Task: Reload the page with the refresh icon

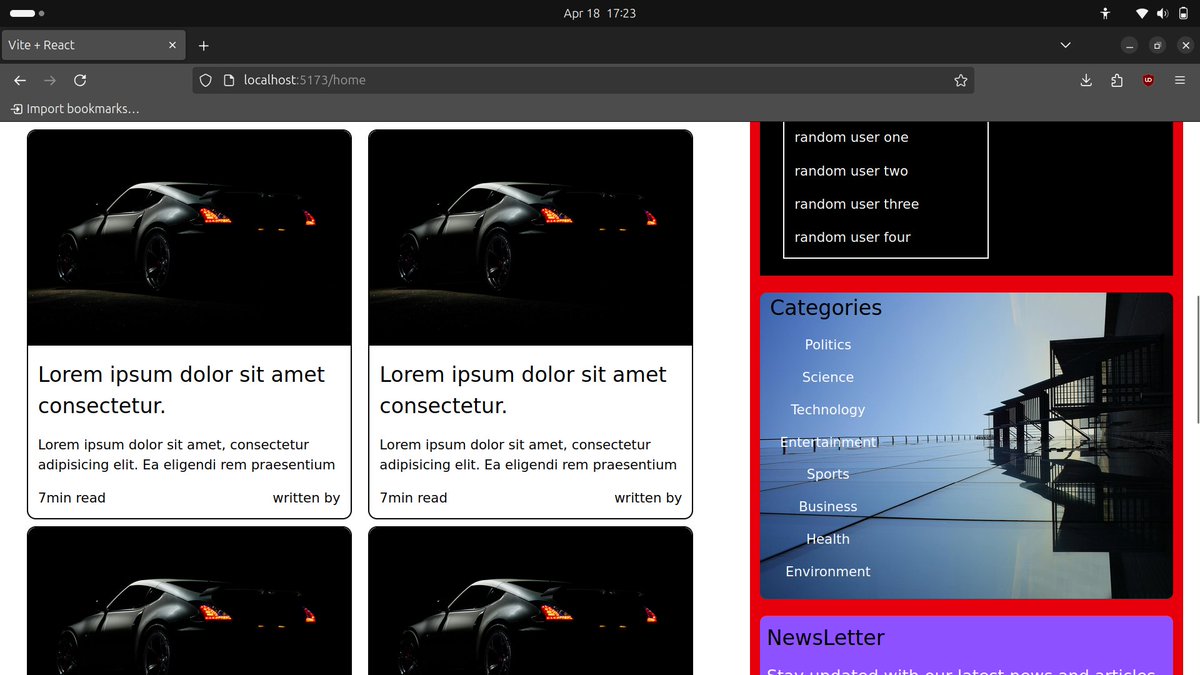Action: (x=80, y=80)
